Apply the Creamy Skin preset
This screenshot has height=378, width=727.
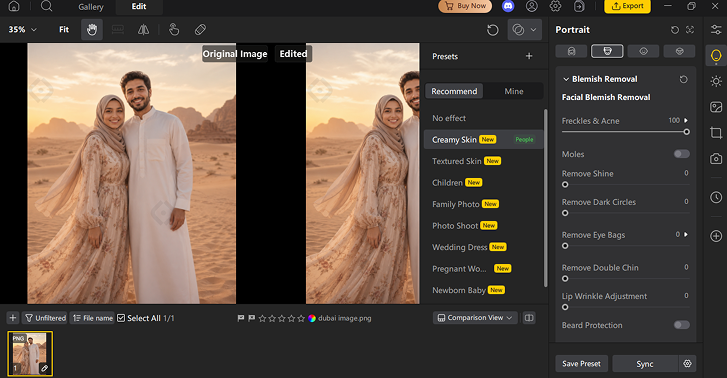[484, 140]
